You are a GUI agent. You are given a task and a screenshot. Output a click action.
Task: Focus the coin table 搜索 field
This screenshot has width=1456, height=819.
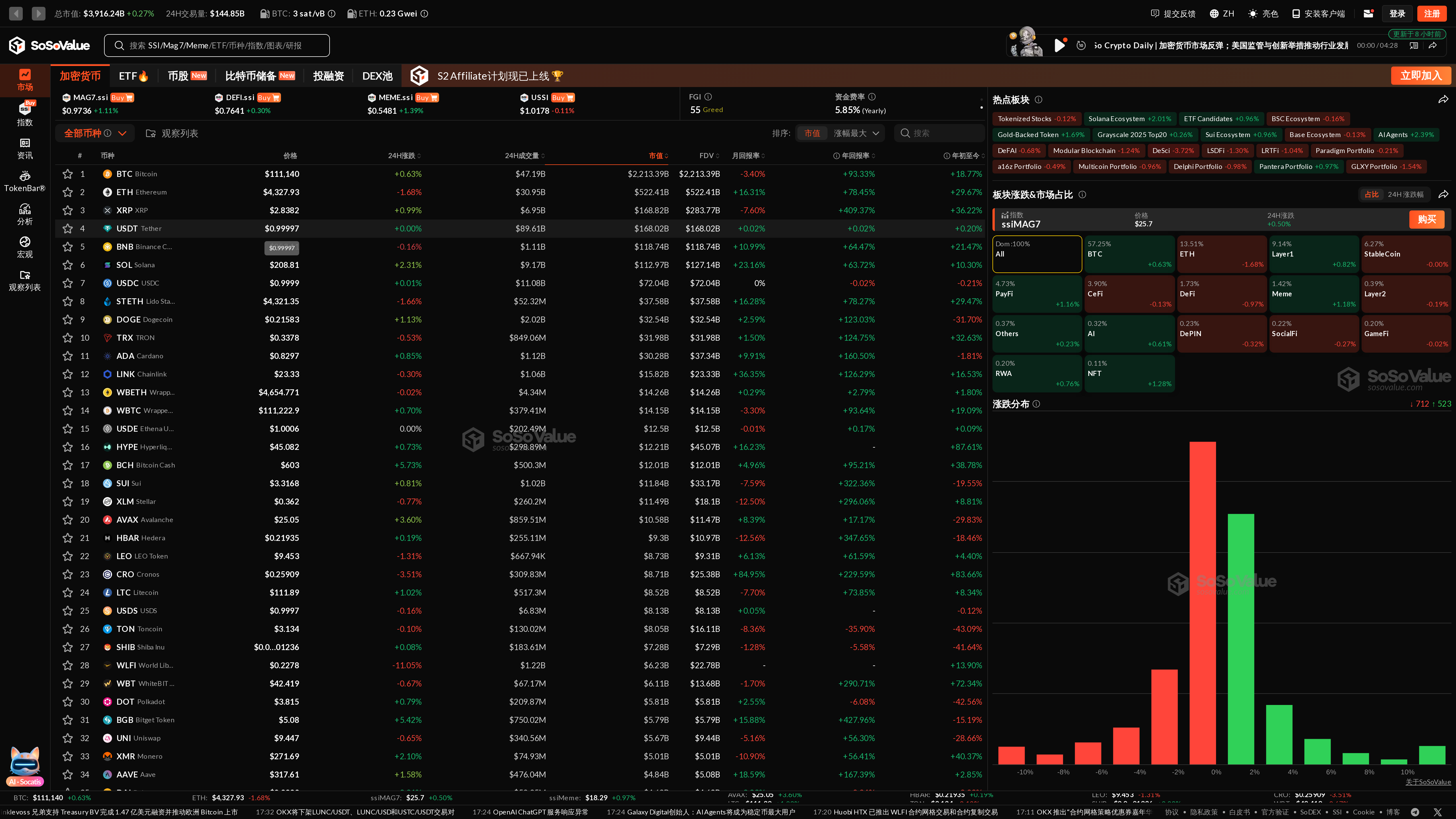click(939, 133)
